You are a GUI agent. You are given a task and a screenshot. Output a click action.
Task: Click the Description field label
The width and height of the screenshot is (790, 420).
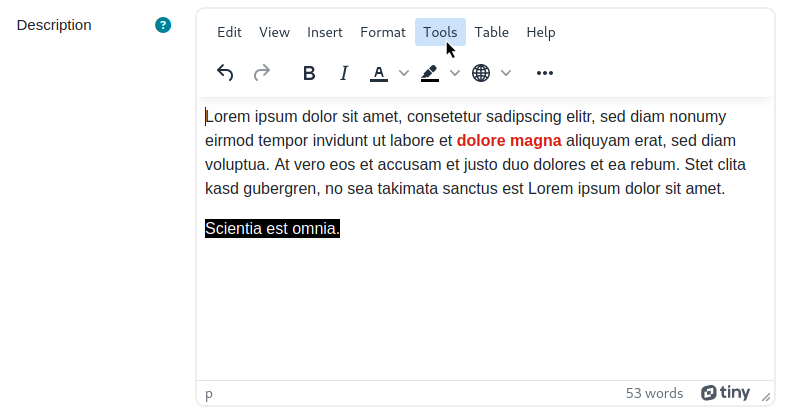click(x=54, y=25)
